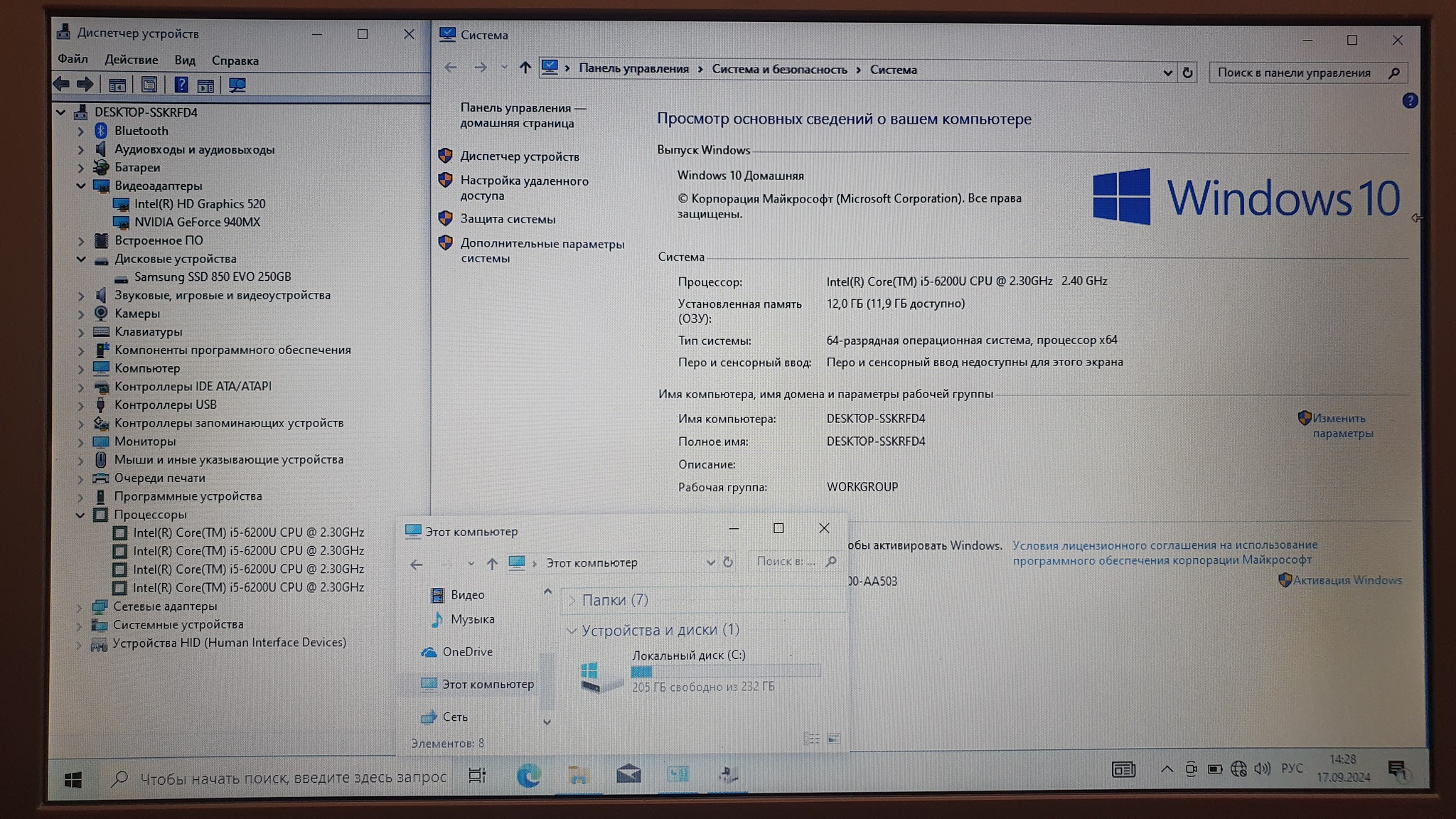Click Help question-mark toolbar icon

pyautogui.click(x=181, y=85)
